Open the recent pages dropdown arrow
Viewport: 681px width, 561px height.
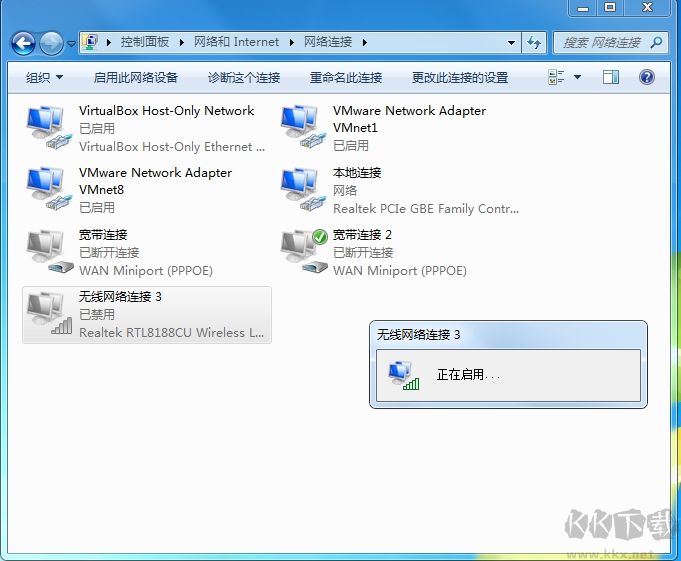coord(72,43)
